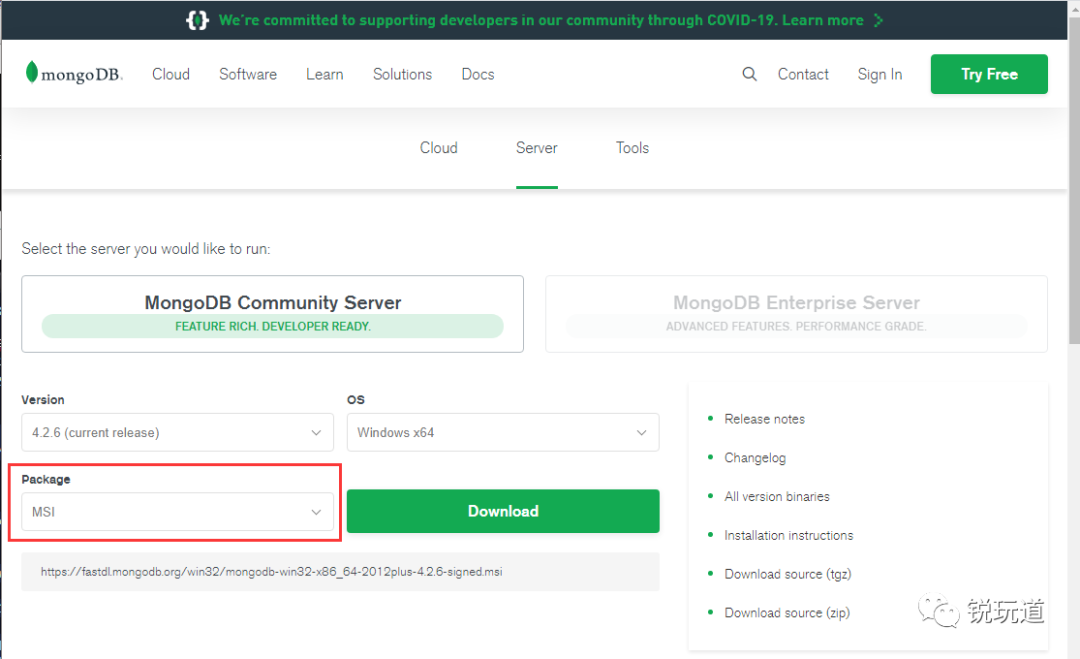Open the Release notes link

(765, 419)
